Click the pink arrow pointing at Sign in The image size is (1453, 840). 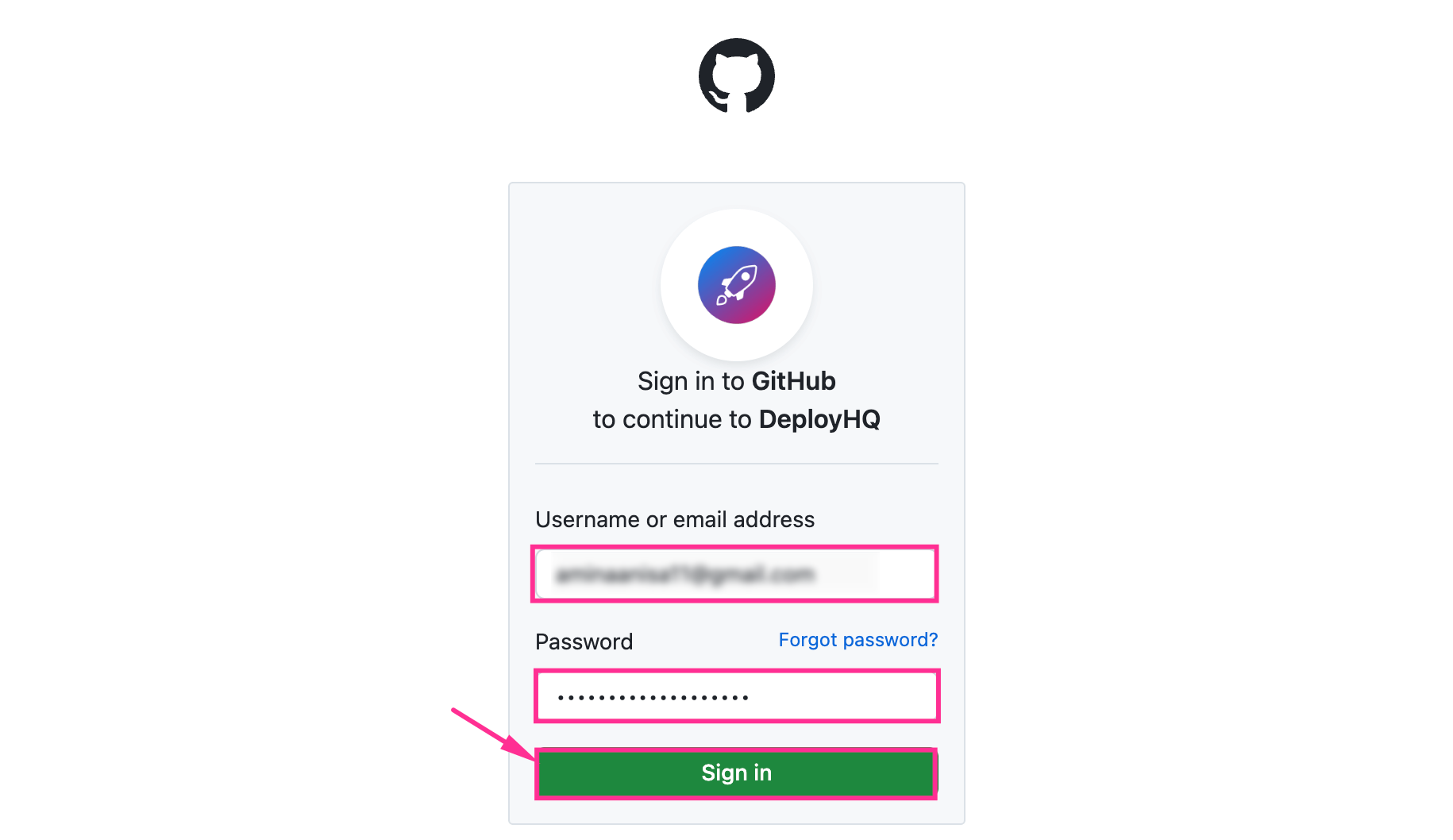[492, 734]
